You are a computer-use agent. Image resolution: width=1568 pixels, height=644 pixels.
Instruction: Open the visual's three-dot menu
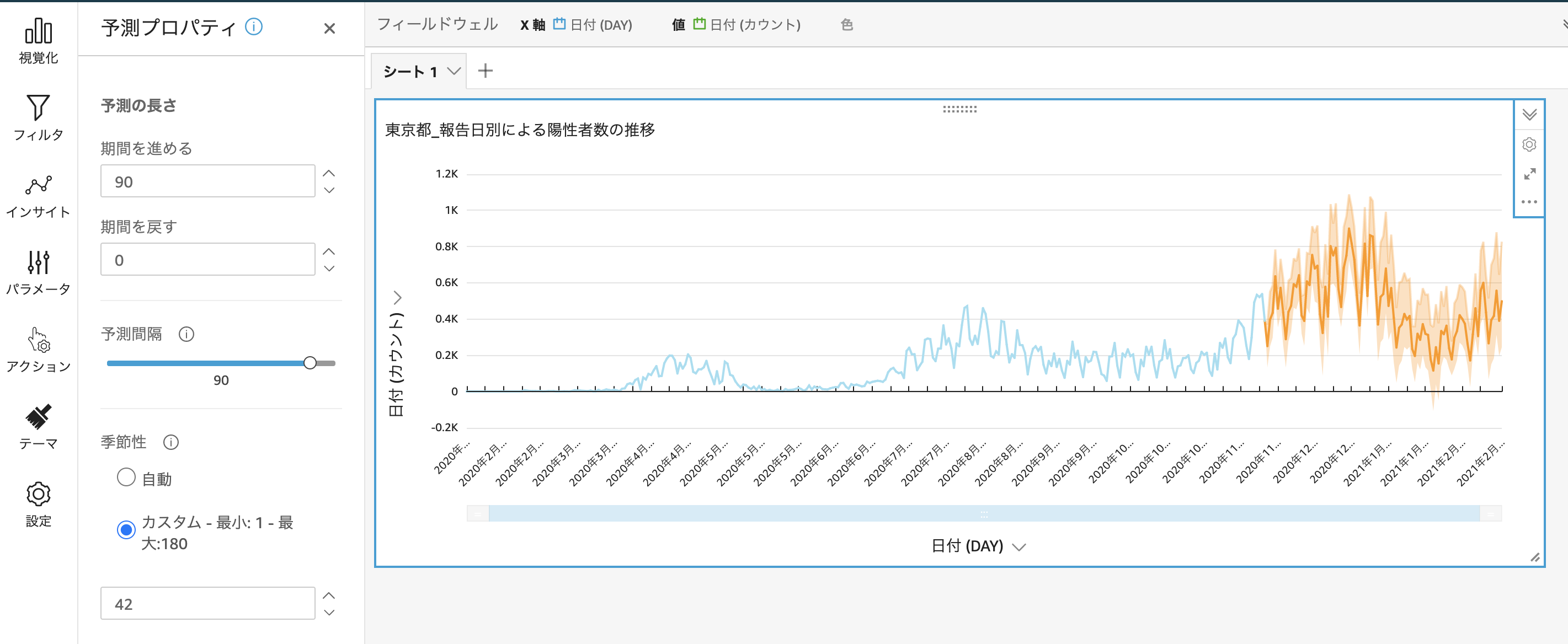1528,202
